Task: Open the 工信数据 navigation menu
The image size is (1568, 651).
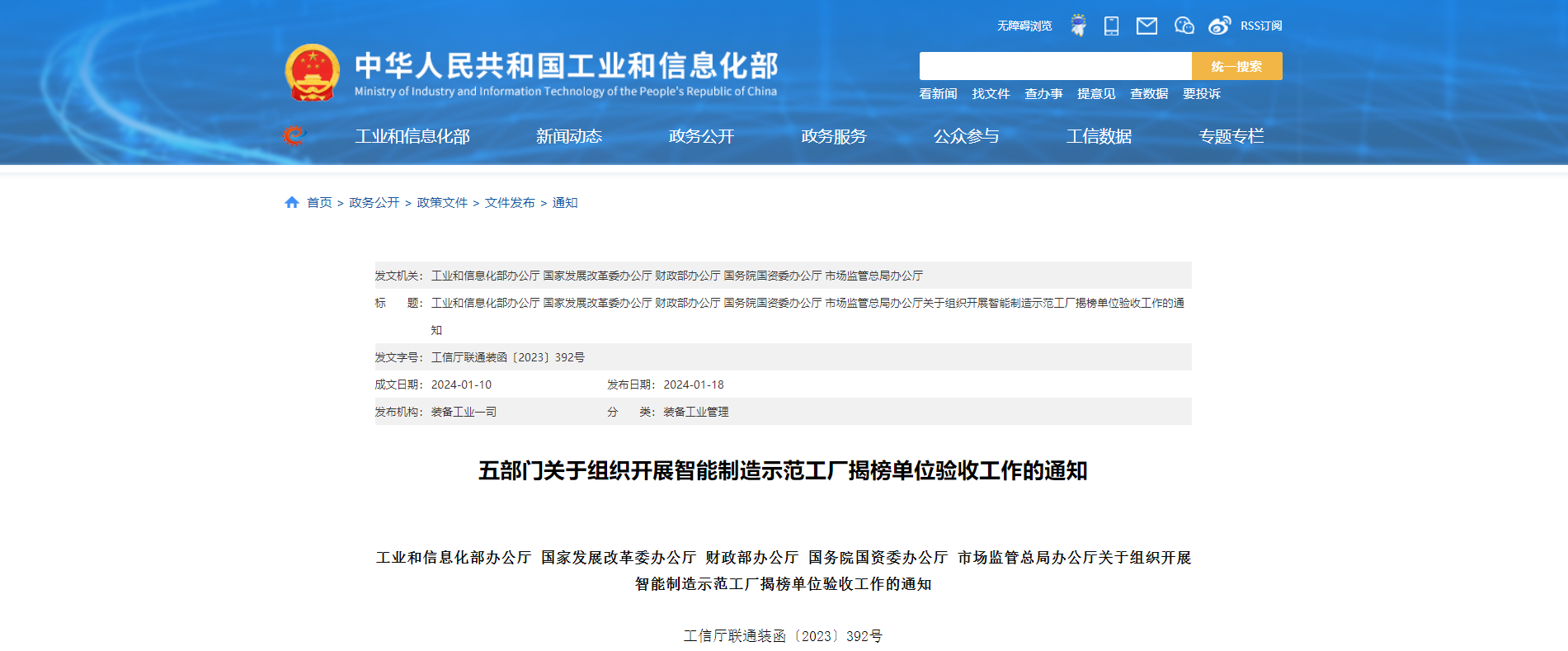Action: tap(1099, 136)
